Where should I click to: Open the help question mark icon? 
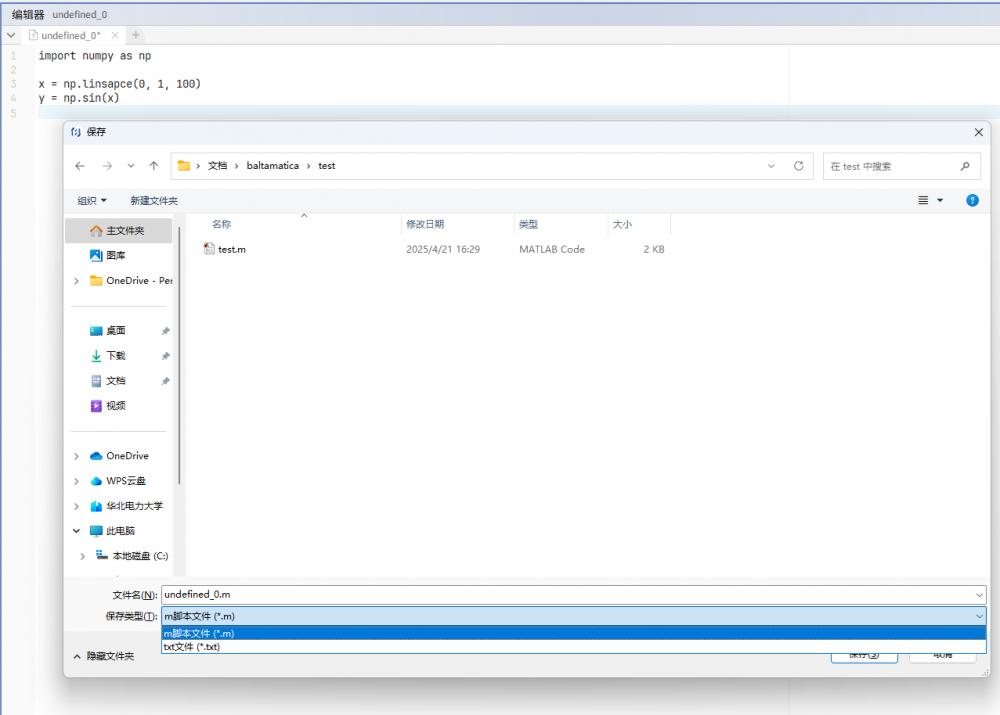(972, 201)
